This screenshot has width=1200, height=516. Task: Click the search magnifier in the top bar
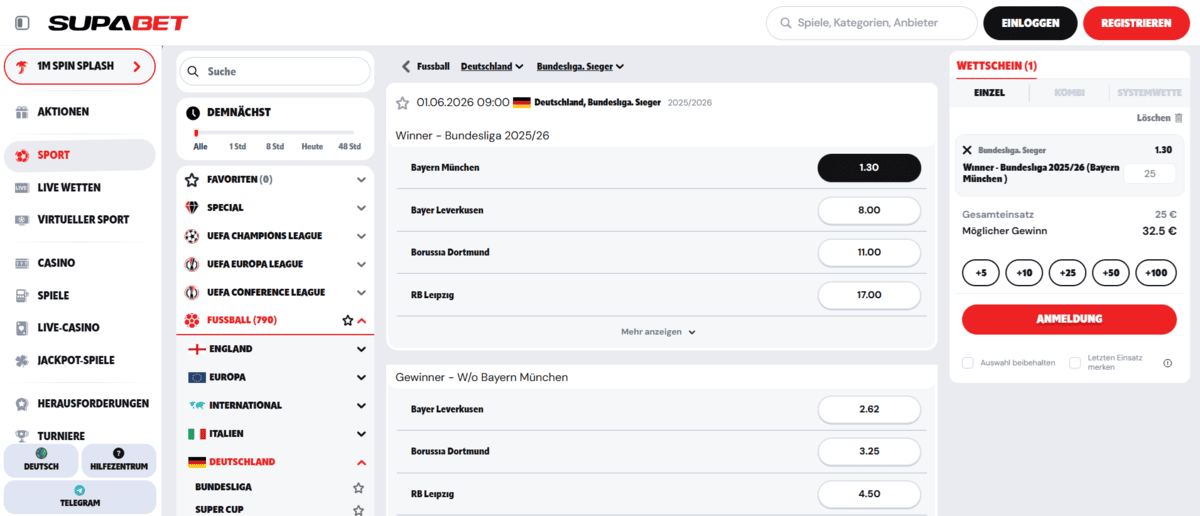[785, 23]
